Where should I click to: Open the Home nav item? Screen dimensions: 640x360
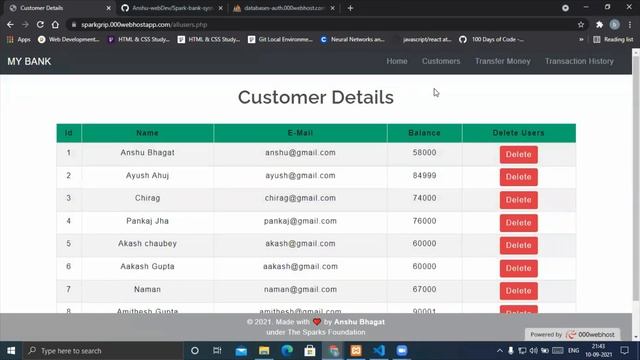tap(397, 61)
